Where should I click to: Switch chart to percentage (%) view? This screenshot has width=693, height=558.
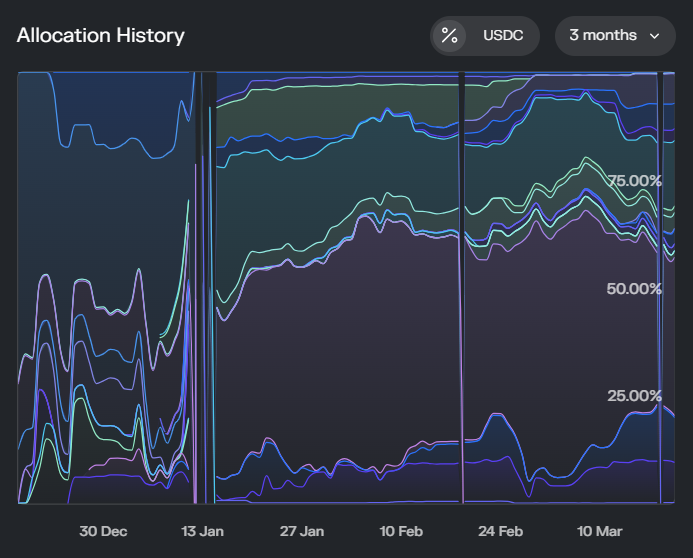point(450,36)
